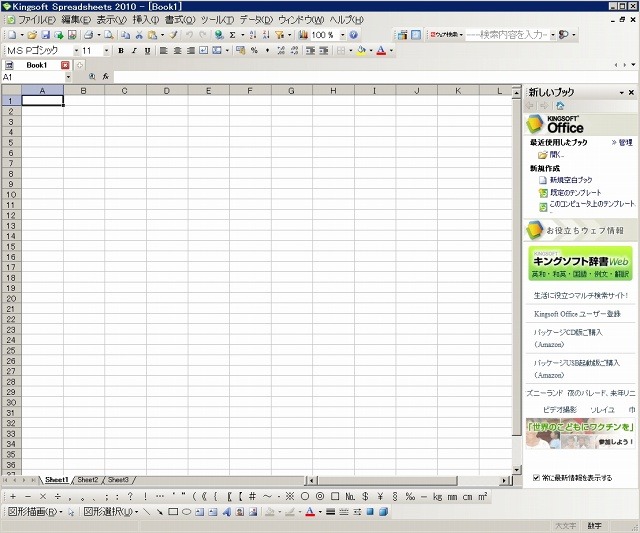Switch to the Sheet3 tab
The width and height of the screenshot is (640, 533).
[x=118, y=480]
